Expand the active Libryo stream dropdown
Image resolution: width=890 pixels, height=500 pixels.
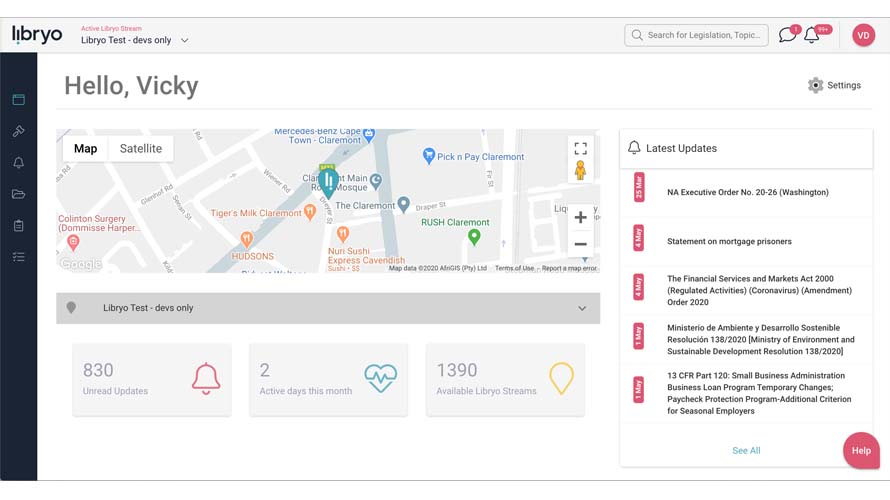pyautogui.click(x=185, y=41)
